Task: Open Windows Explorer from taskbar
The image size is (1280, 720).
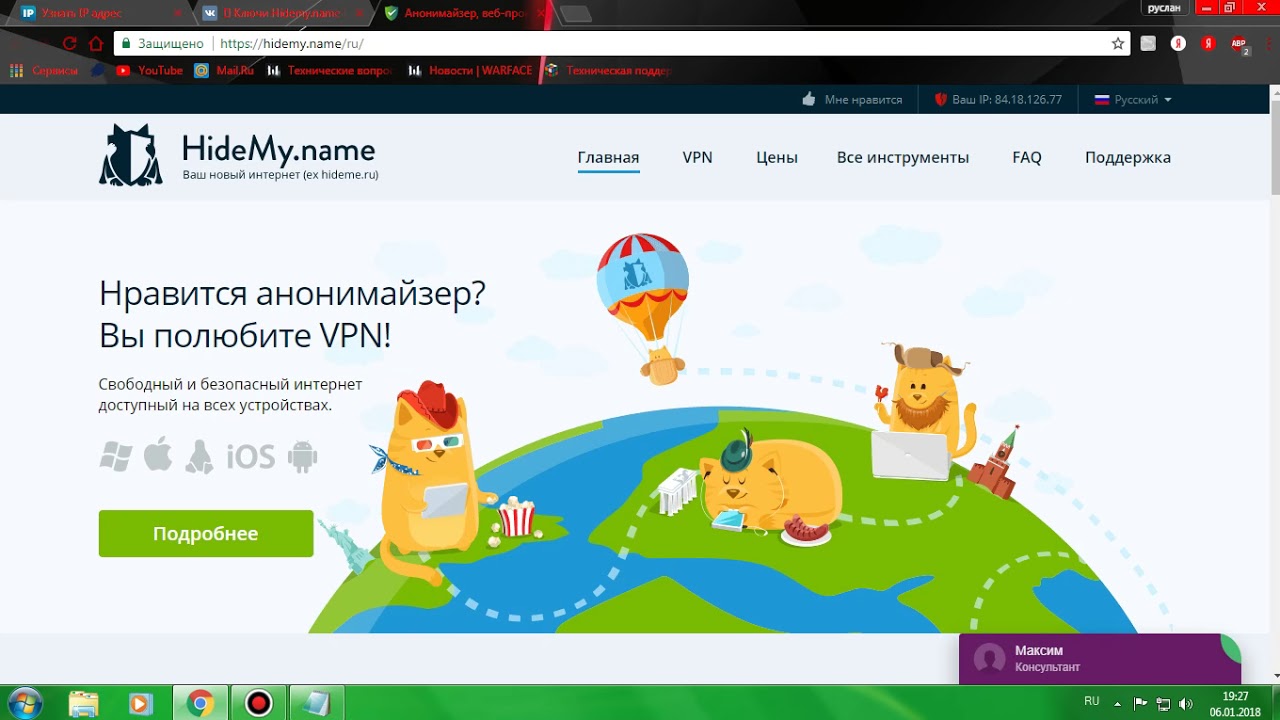Action: tap(84, 703)
